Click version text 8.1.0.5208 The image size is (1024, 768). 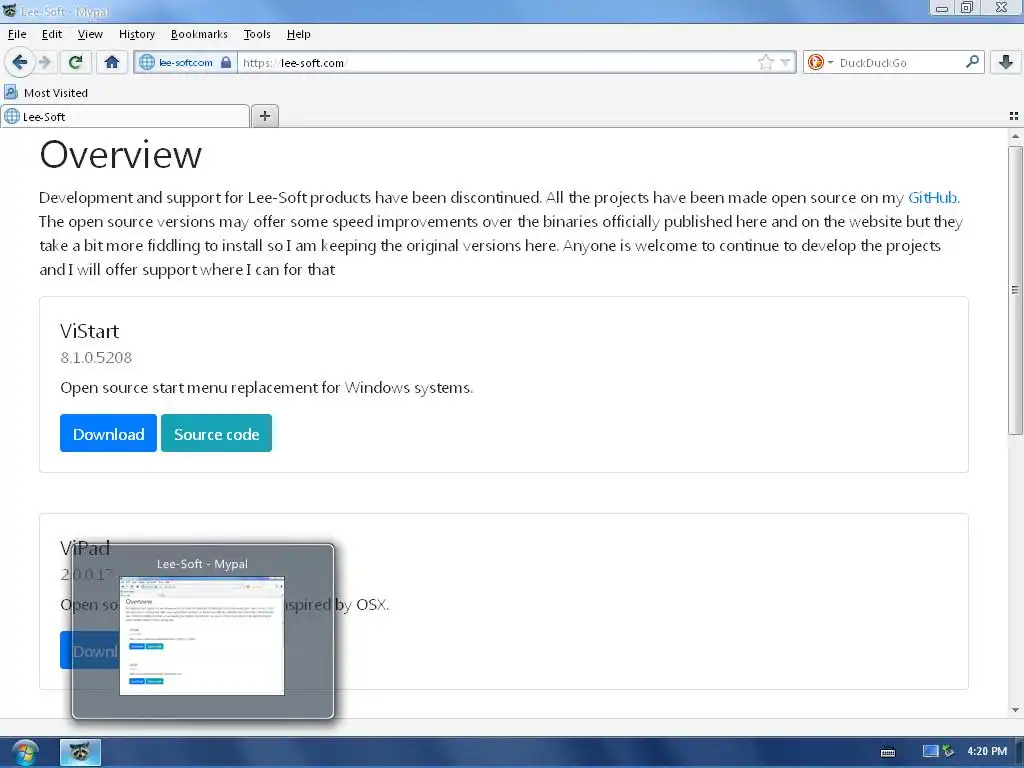point(96,357)
